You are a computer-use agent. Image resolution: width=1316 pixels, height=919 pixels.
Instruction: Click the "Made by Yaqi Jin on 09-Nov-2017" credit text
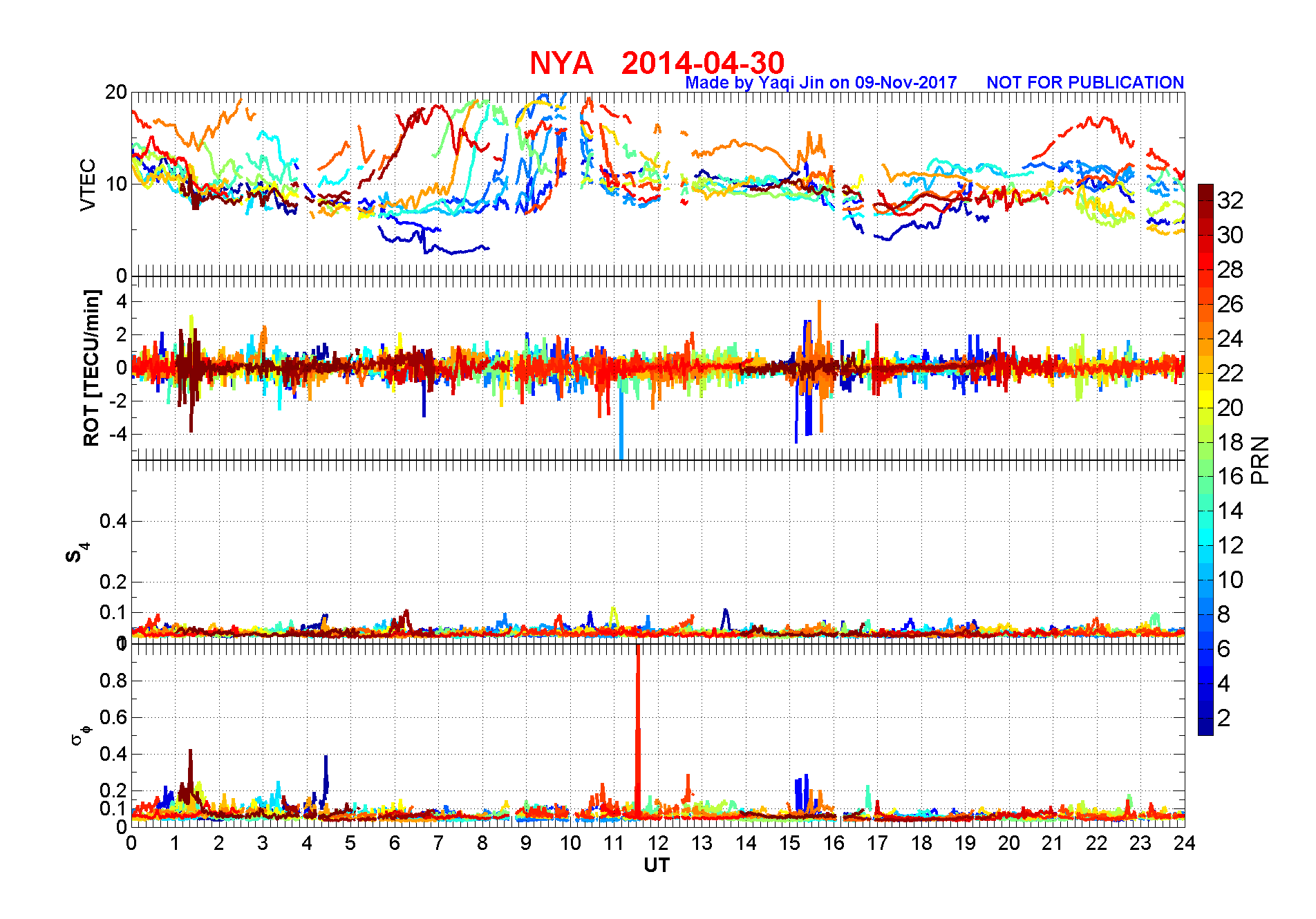coord(821,83)
